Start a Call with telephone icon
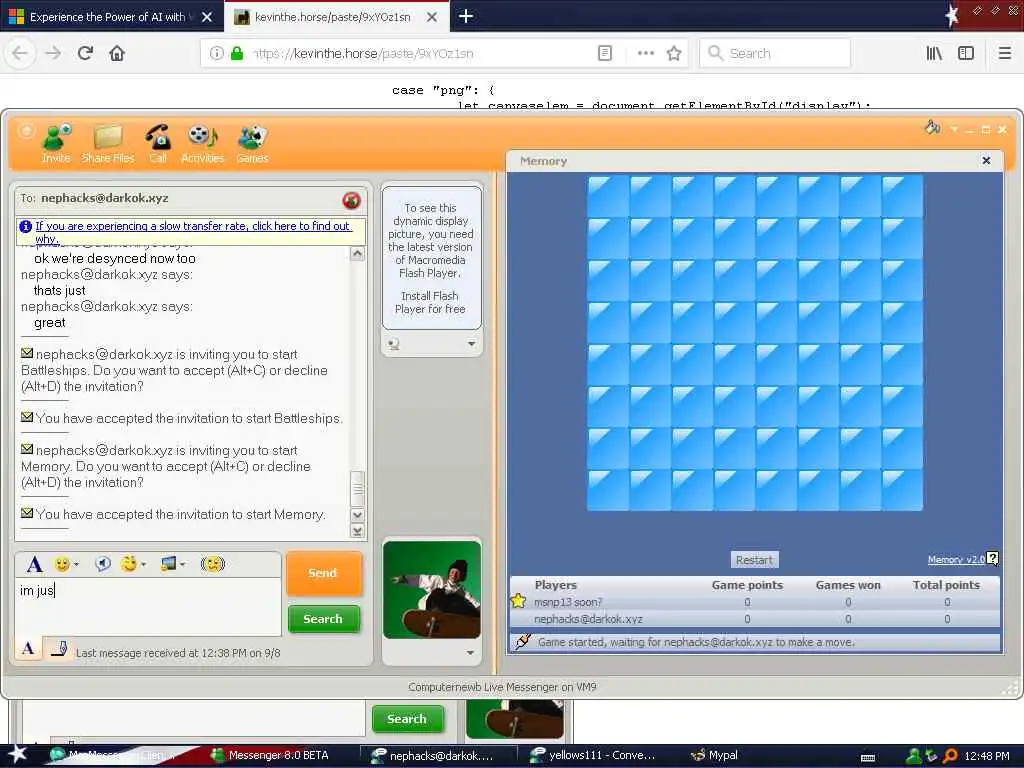Viewport: 1024px width, 768px height. [157, 144]
